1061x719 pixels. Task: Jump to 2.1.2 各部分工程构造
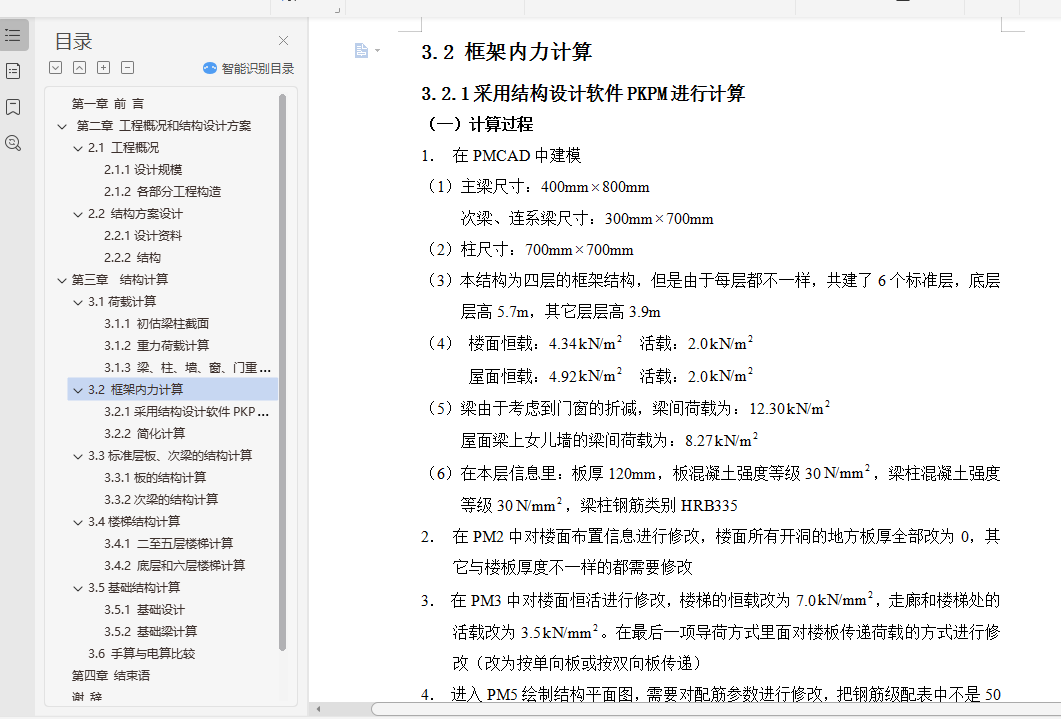click(162, 191)
